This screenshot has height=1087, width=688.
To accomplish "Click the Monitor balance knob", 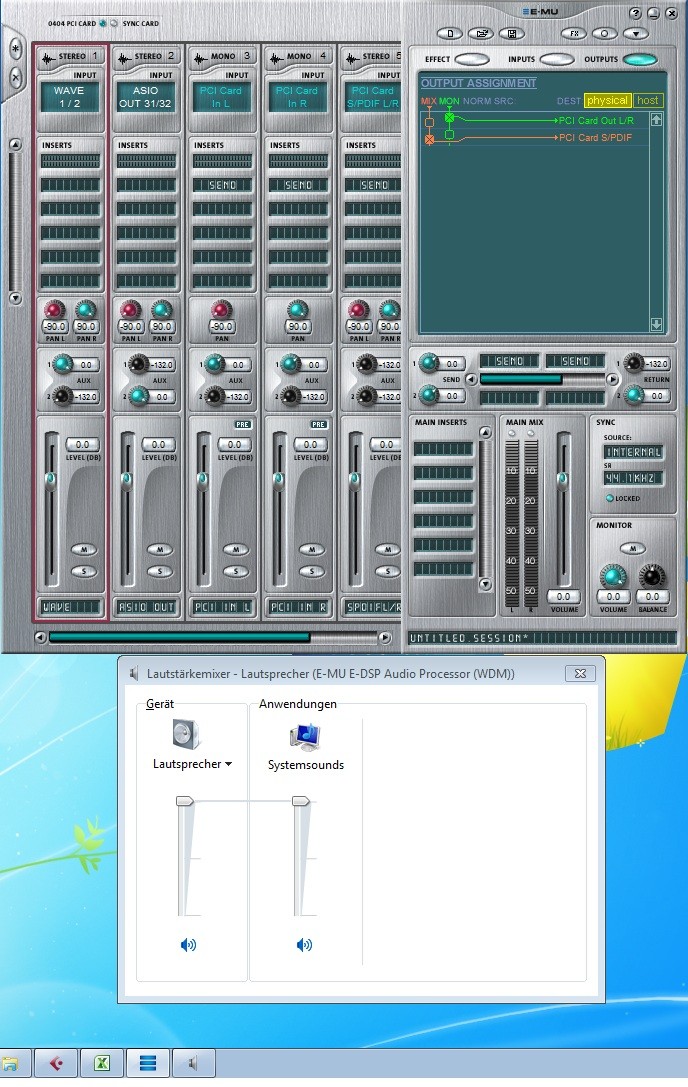I will 652,576.
